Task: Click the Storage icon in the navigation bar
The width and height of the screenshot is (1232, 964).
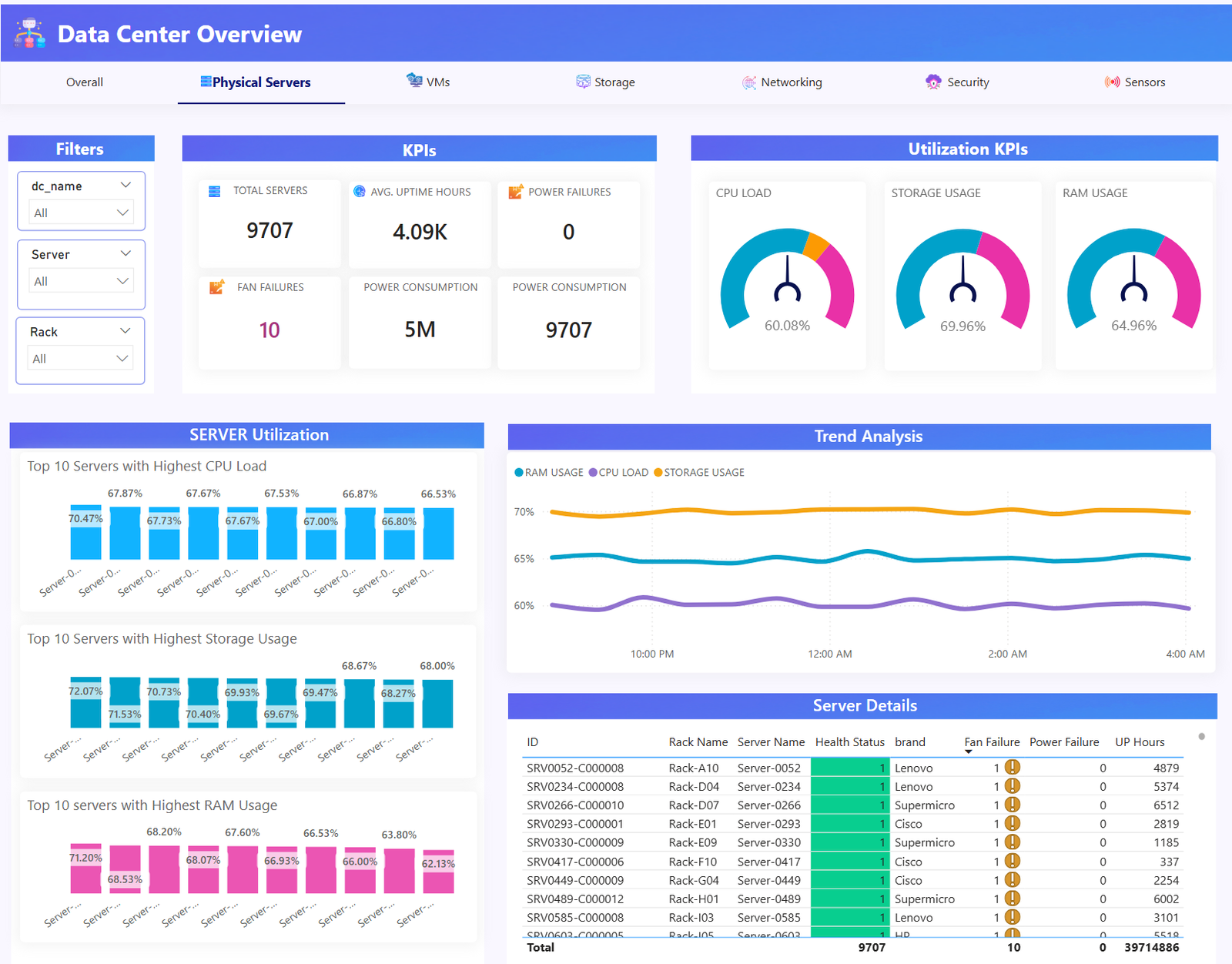Action: point(582,81)
